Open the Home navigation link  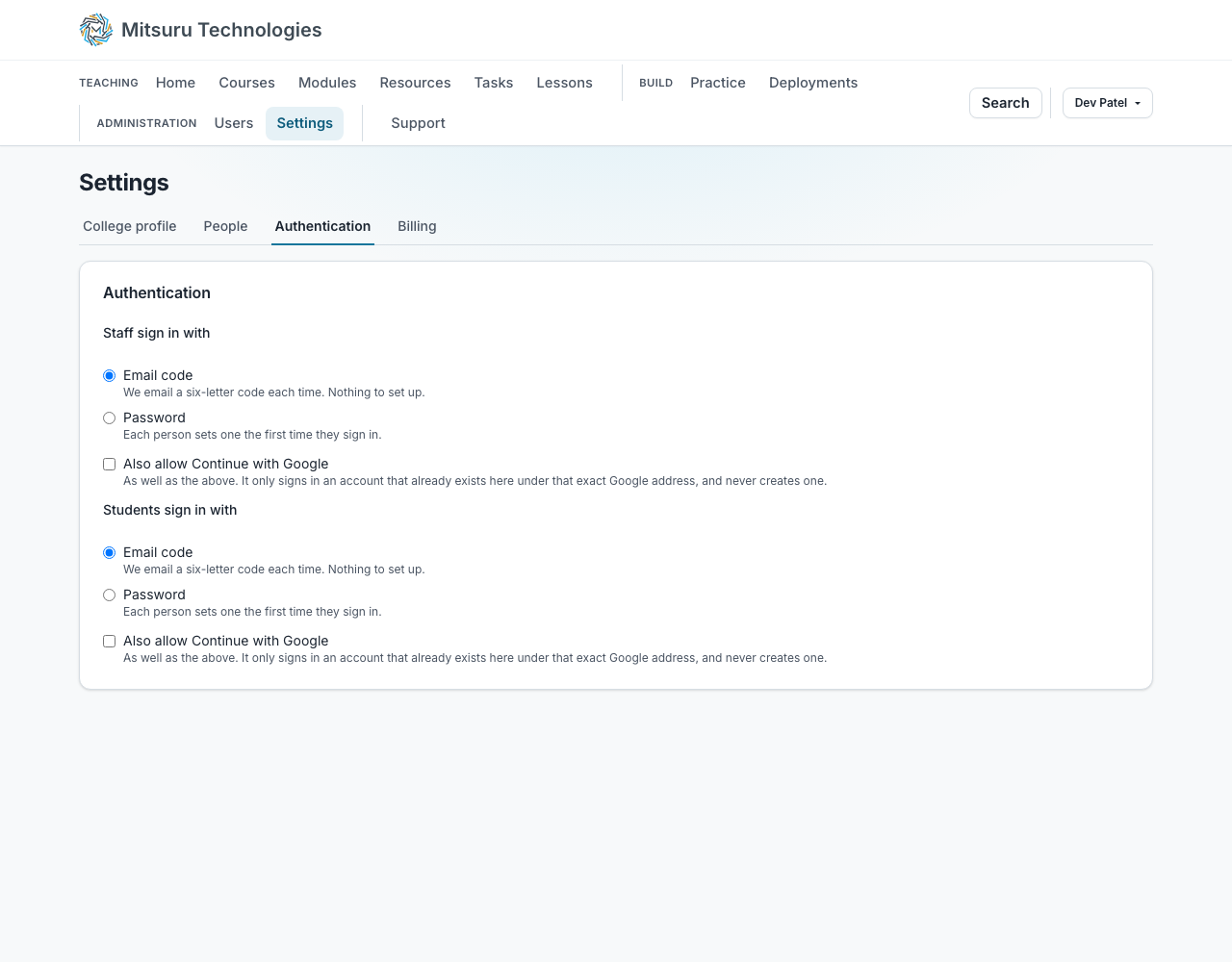click(x=175, y=83)
